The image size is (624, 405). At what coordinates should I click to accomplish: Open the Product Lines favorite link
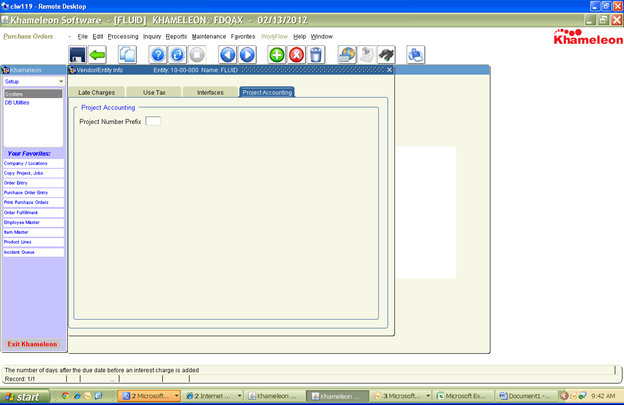coord(33,242)
